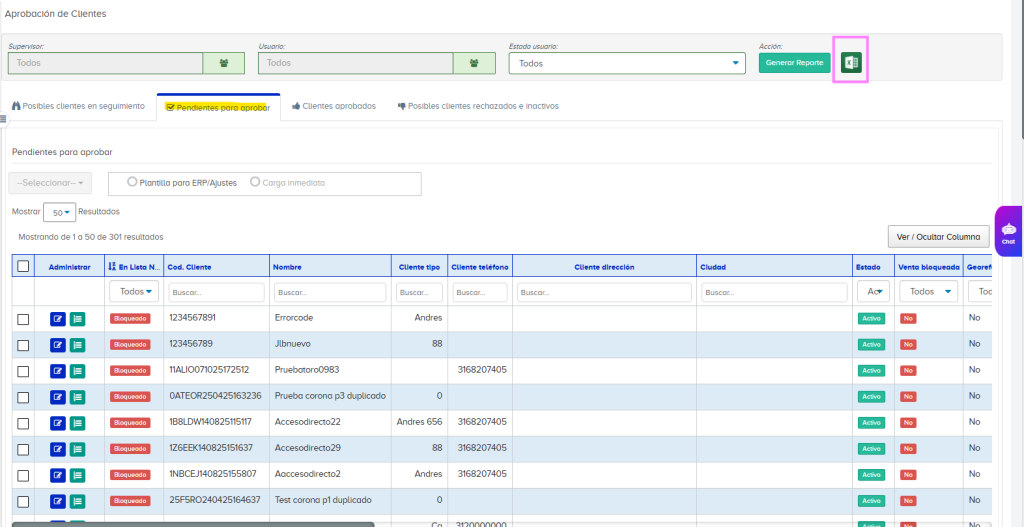Edit client Accesodirecto22 with pencil icon

pyautogui.click(x=58, y=423)
